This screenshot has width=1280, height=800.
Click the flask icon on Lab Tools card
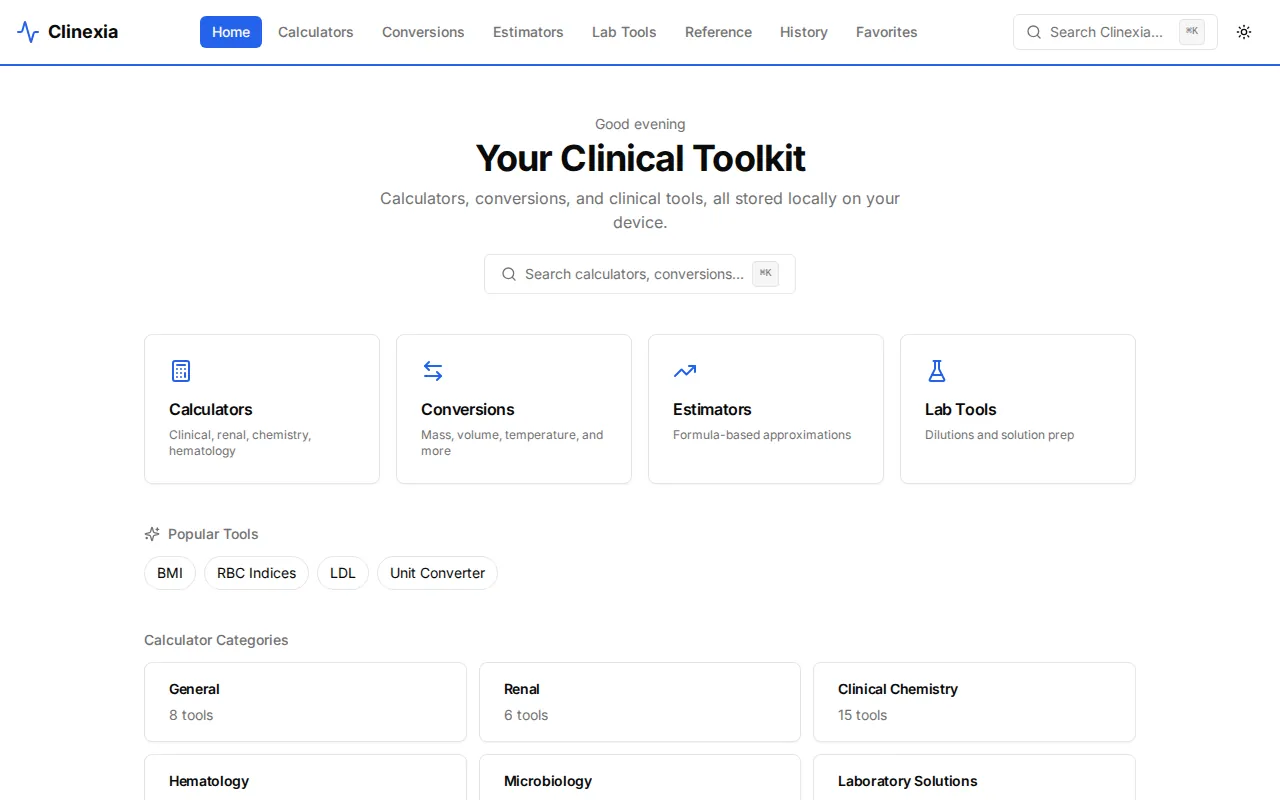pyautogui.click(x=937, y=371)
